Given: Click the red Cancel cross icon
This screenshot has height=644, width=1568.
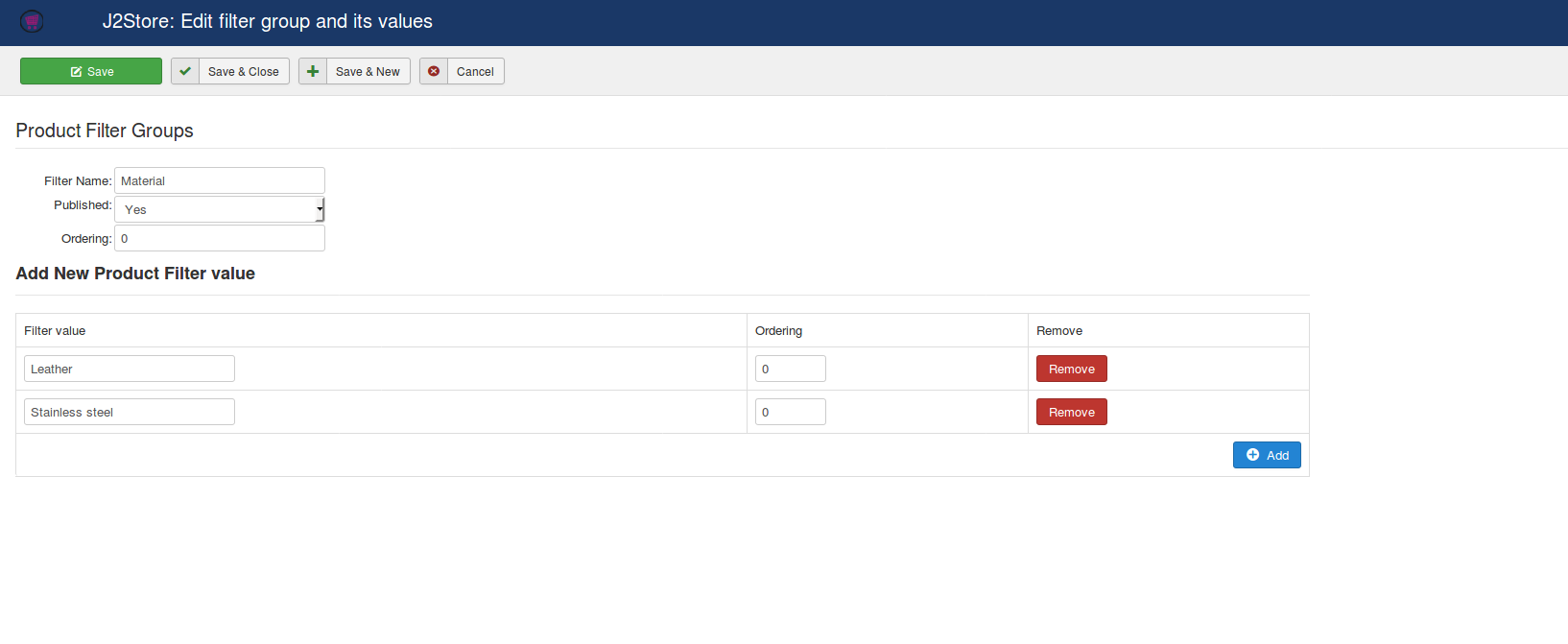Looking at the screenshot, I should click(x=434, y=71).
